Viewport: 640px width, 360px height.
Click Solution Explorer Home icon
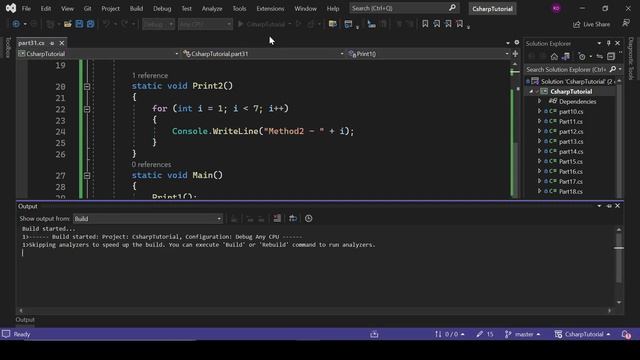click(x=554, y=56)
